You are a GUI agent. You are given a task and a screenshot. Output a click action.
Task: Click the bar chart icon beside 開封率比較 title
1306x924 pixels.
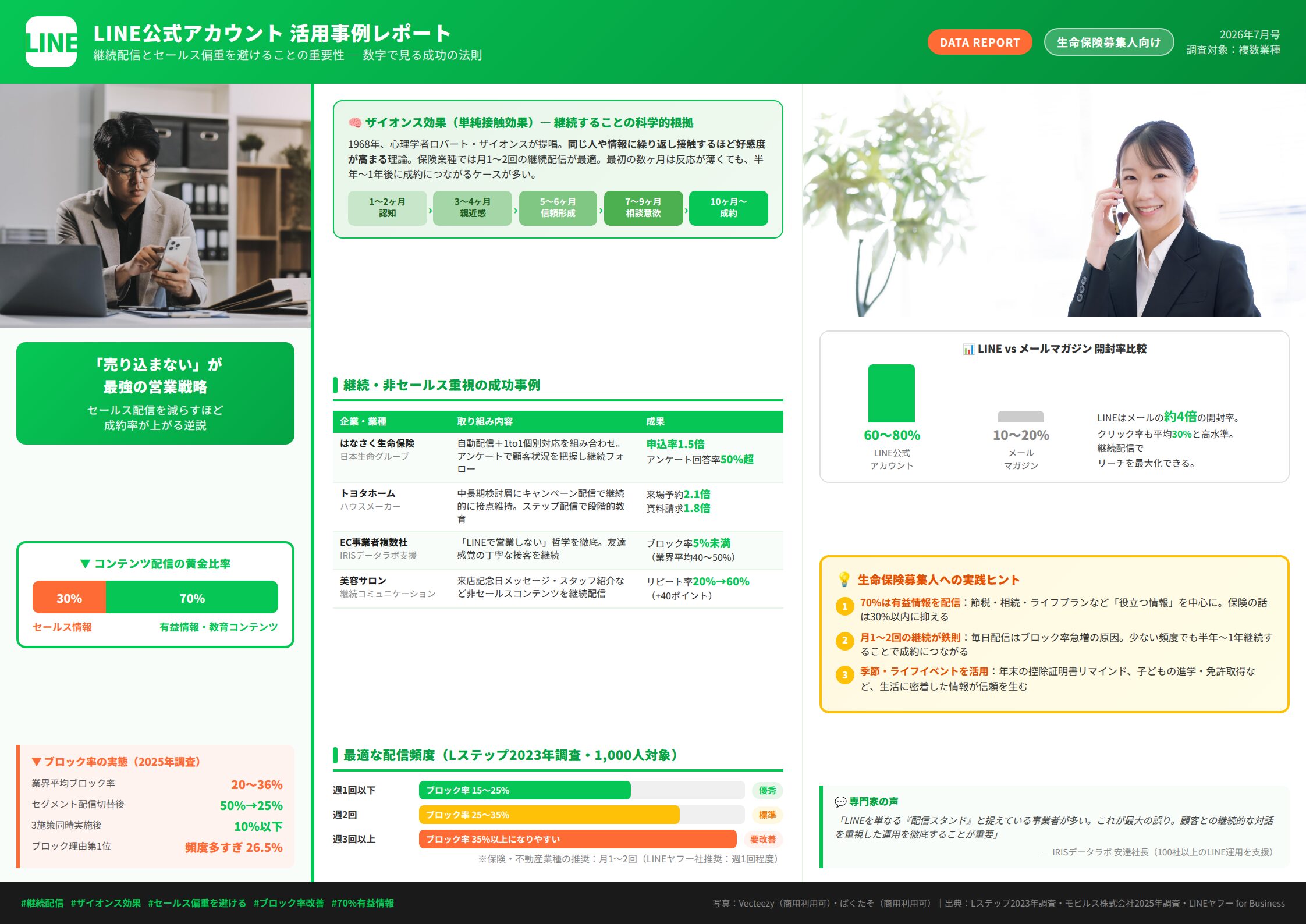click(968, 349)
